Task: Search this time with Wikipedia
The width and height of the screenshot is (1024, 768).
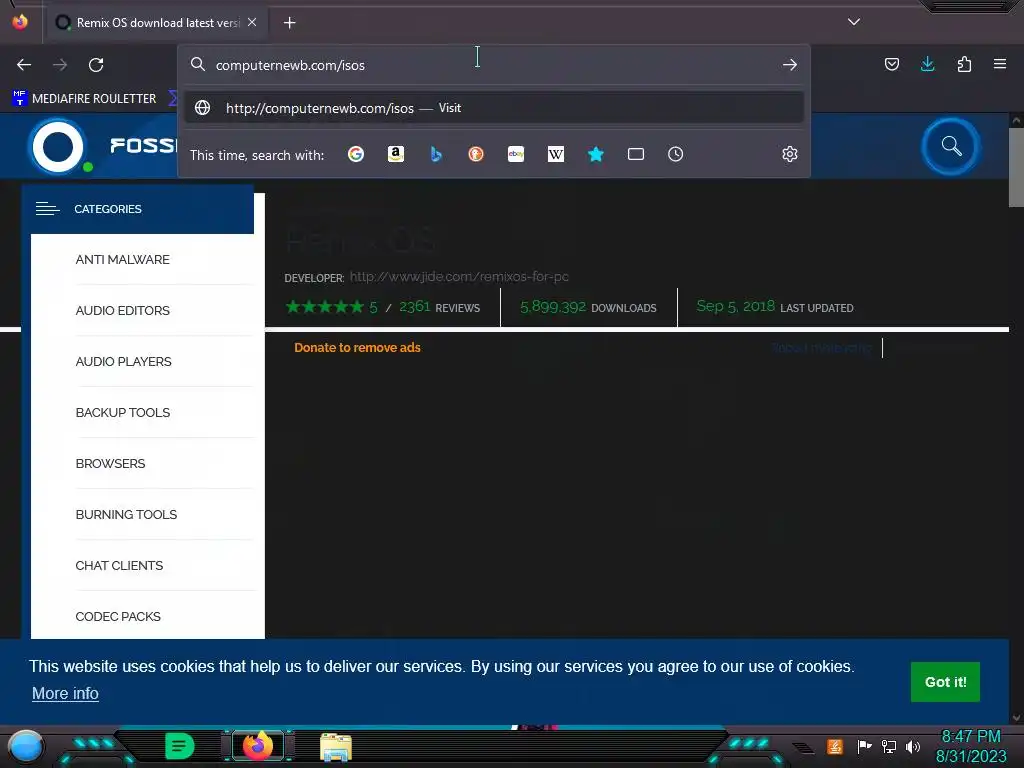Action: [556, 154]
